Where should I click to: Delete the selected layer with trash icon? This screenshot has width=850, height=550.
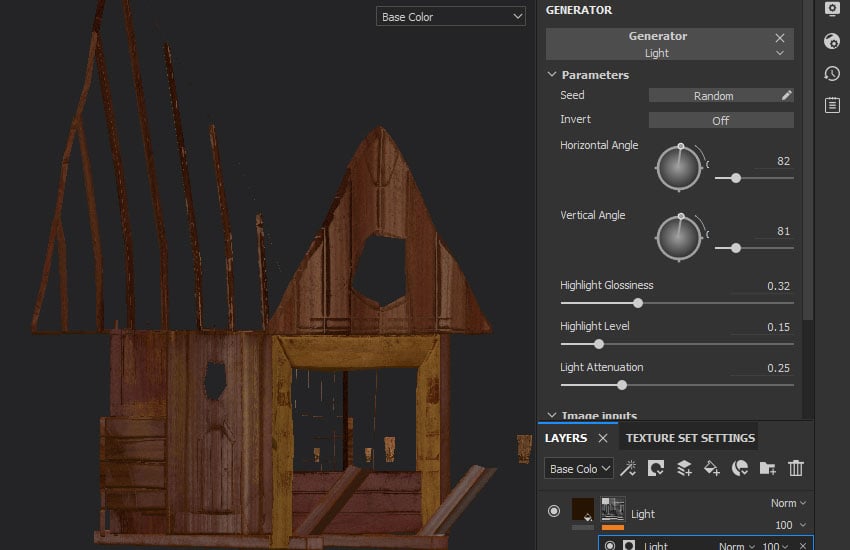[x=796, y=468]
